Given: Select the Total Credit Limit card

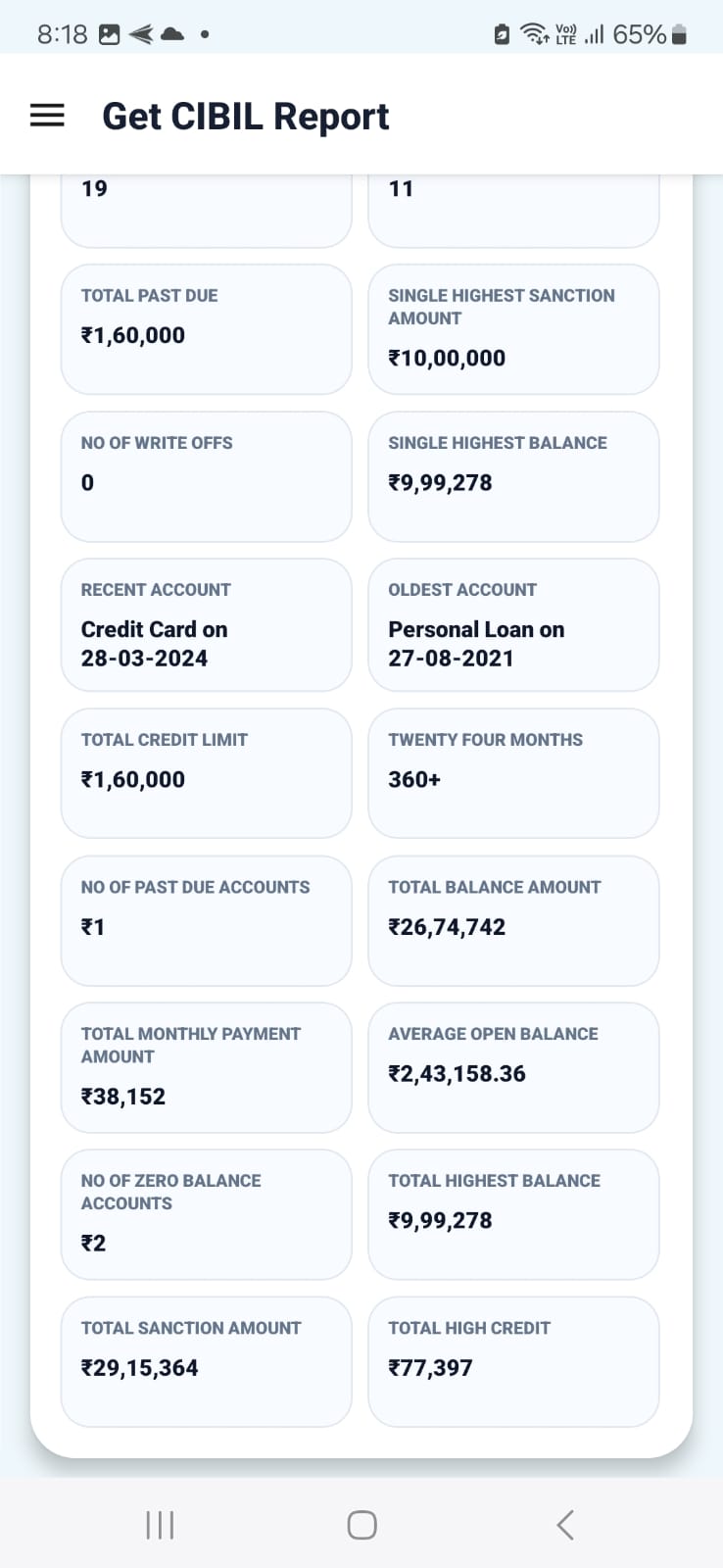Looking at the screenshot, I should coord(207,773).
